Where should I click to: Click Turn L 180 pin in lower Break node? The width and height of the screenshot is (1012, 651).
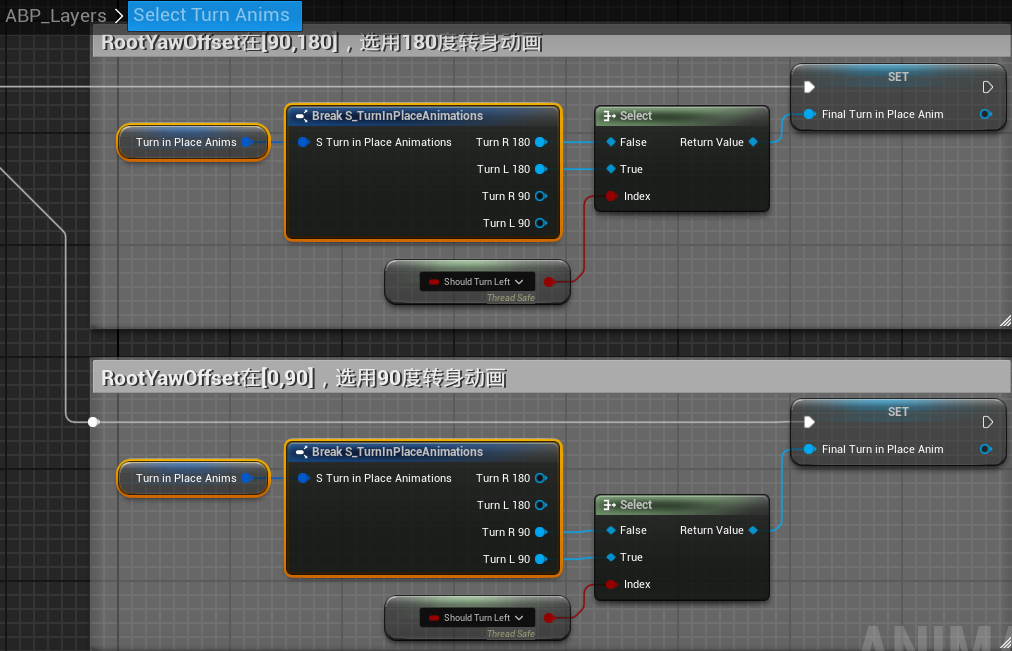(541, 505)
